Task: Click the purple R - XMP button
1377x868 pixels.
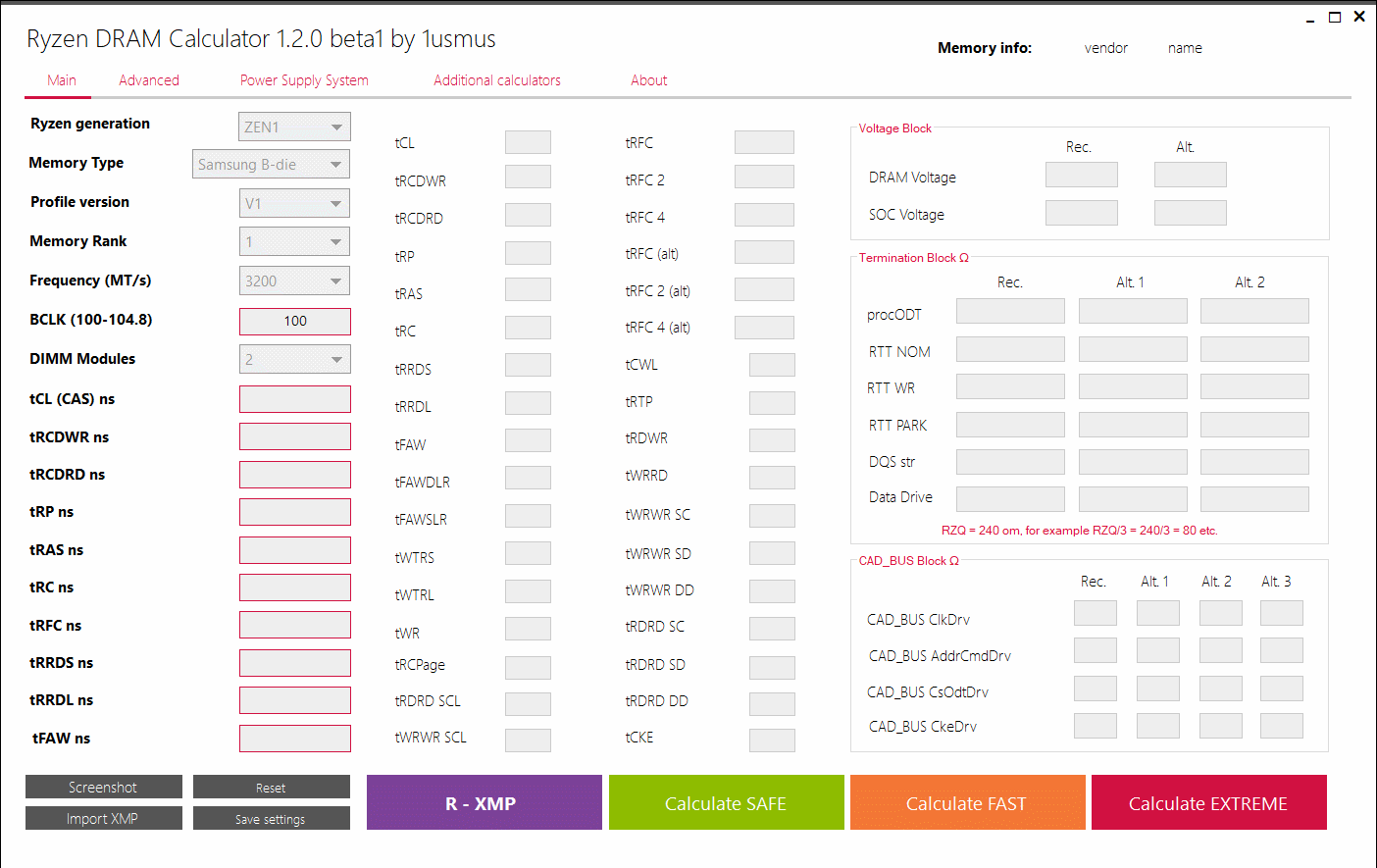Action: [484, 802]
